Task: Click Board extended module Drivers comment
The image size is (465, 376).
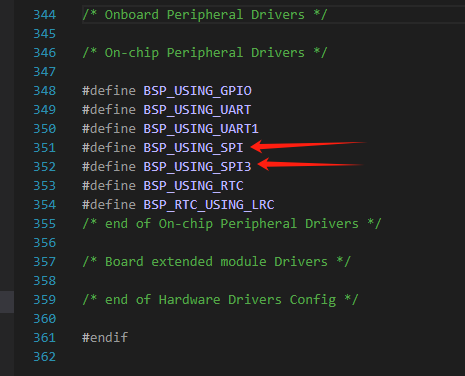Action: (x=217, y=262)
